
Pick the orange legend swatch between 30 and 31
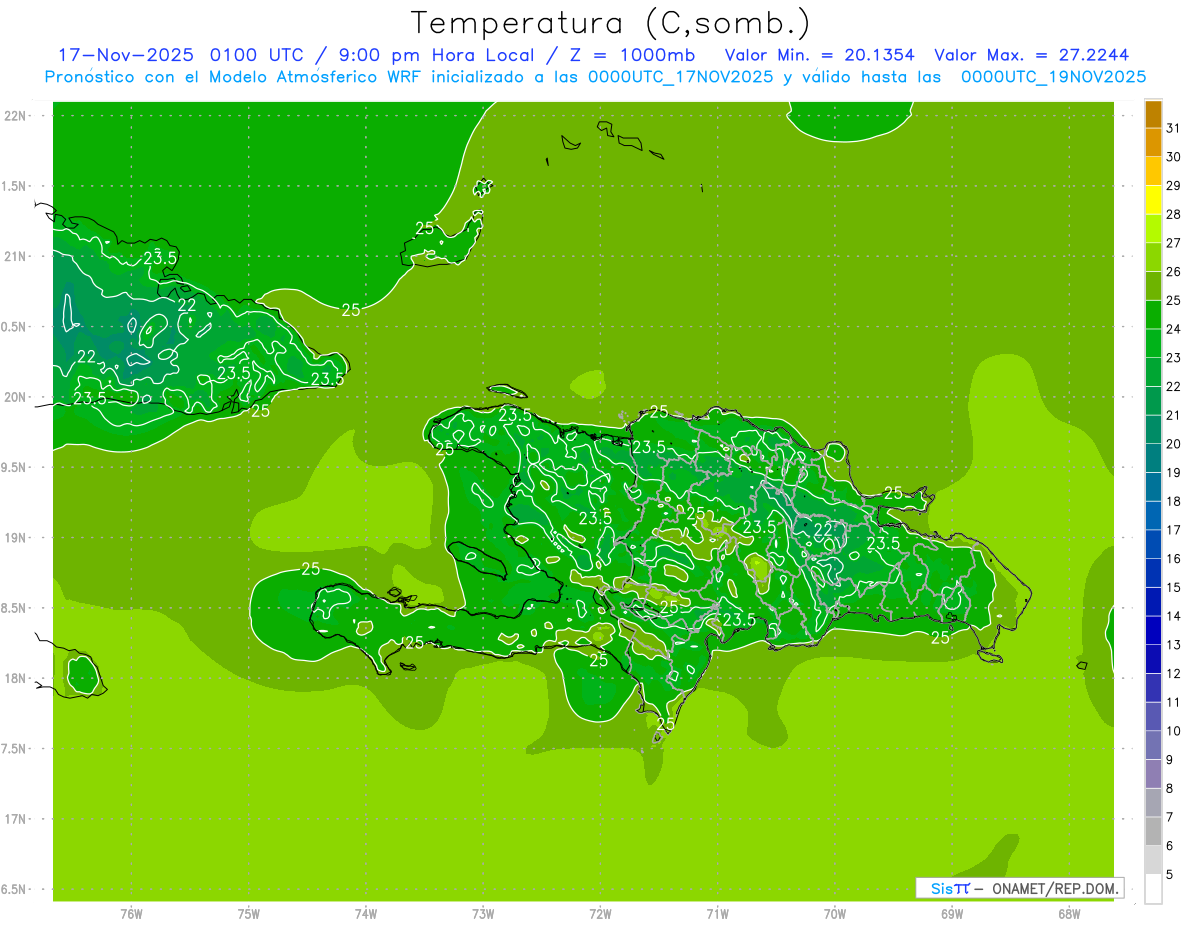[x=1153, y=143]
